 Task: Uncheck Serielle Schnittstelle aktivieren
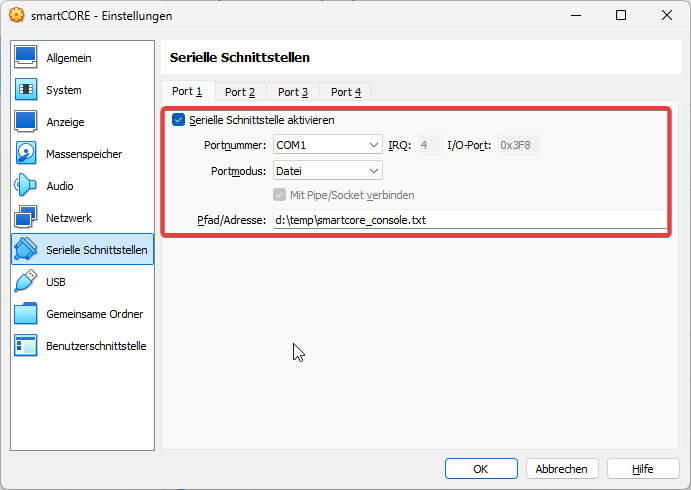[178, 120]
